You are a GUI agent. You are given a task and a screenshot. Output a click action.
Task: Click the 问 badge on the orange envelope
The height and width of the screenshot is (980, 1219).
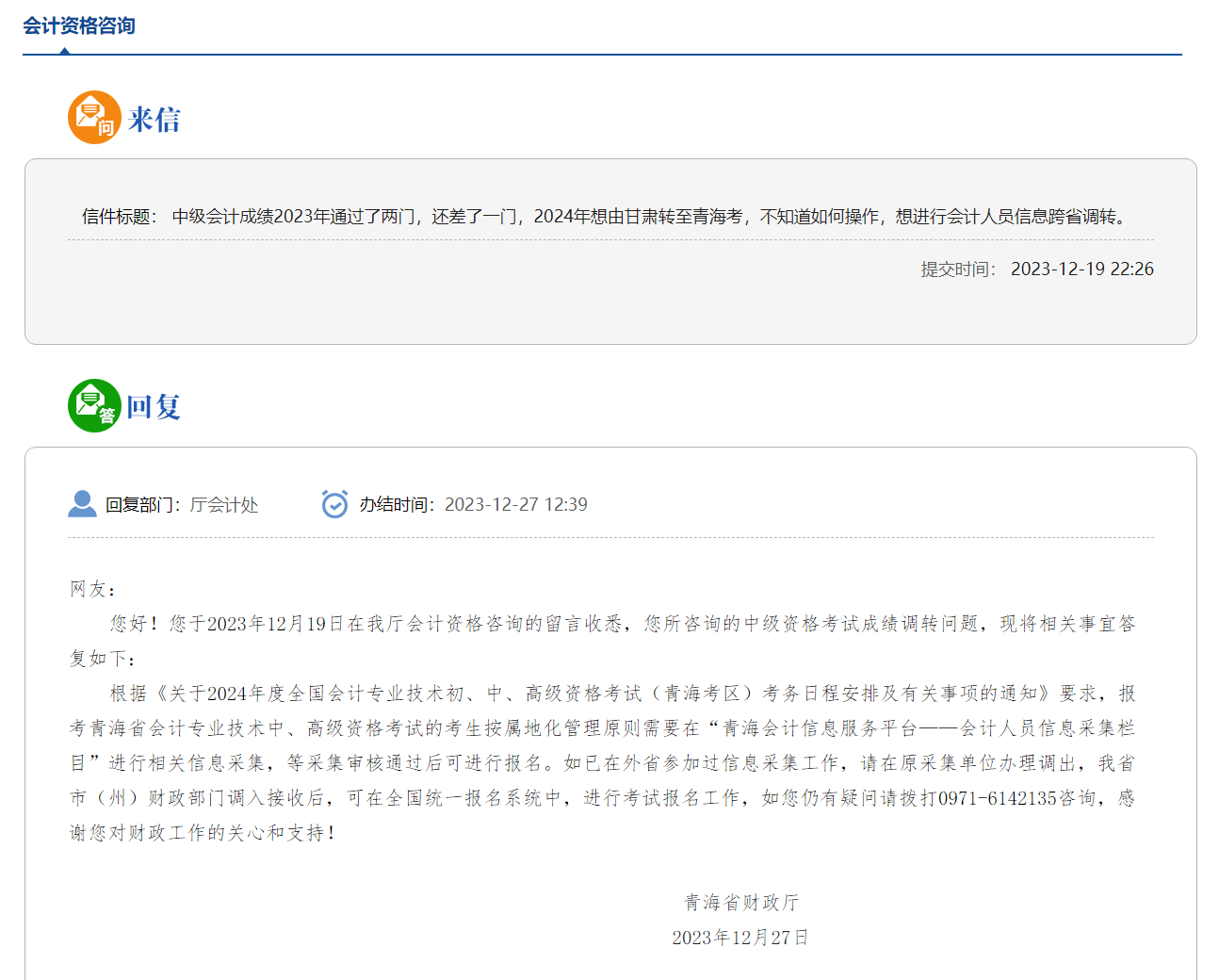(106, 127)
